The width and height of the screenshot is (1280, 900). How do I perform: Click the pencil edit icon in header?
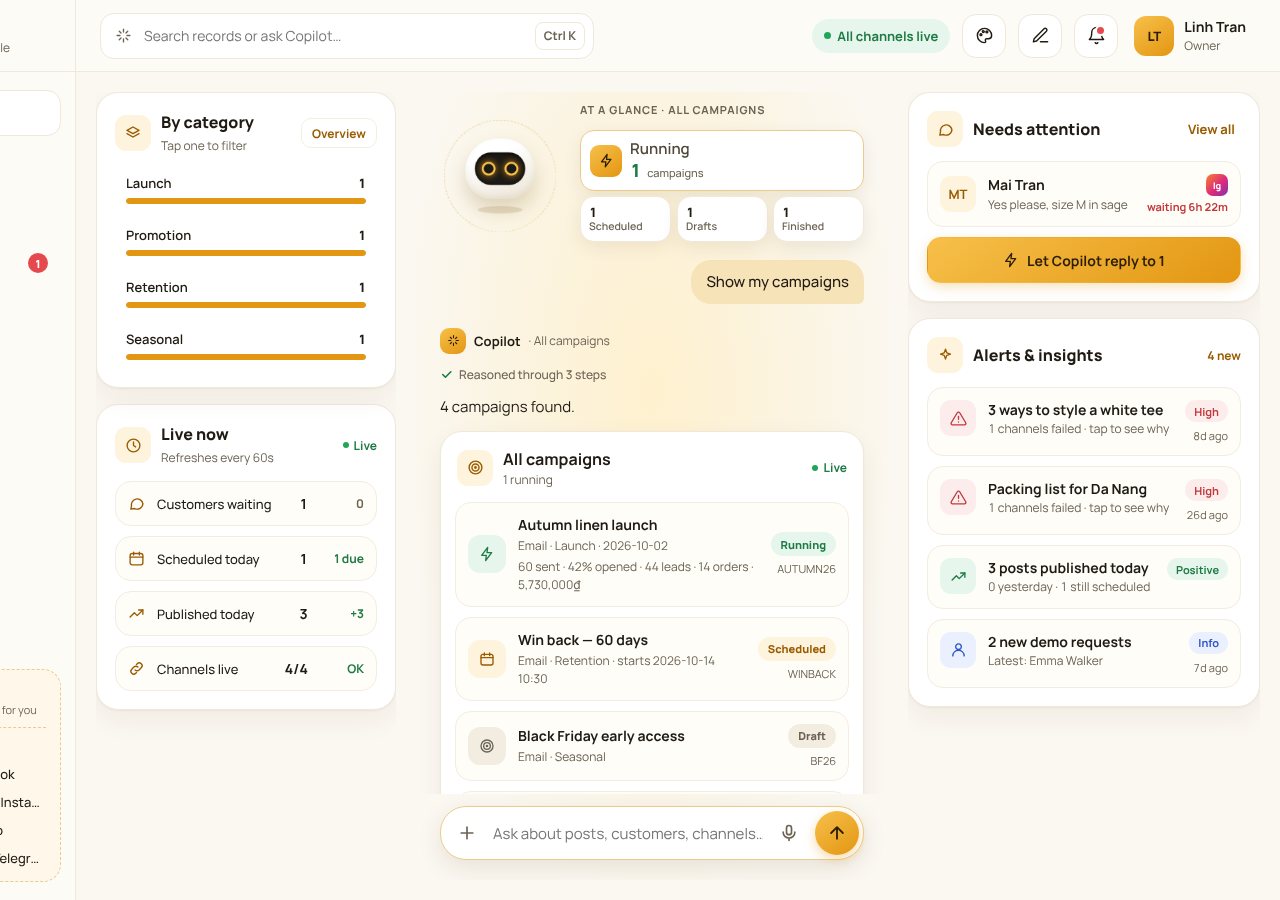pyautogui.click(x=1040, y=36)
